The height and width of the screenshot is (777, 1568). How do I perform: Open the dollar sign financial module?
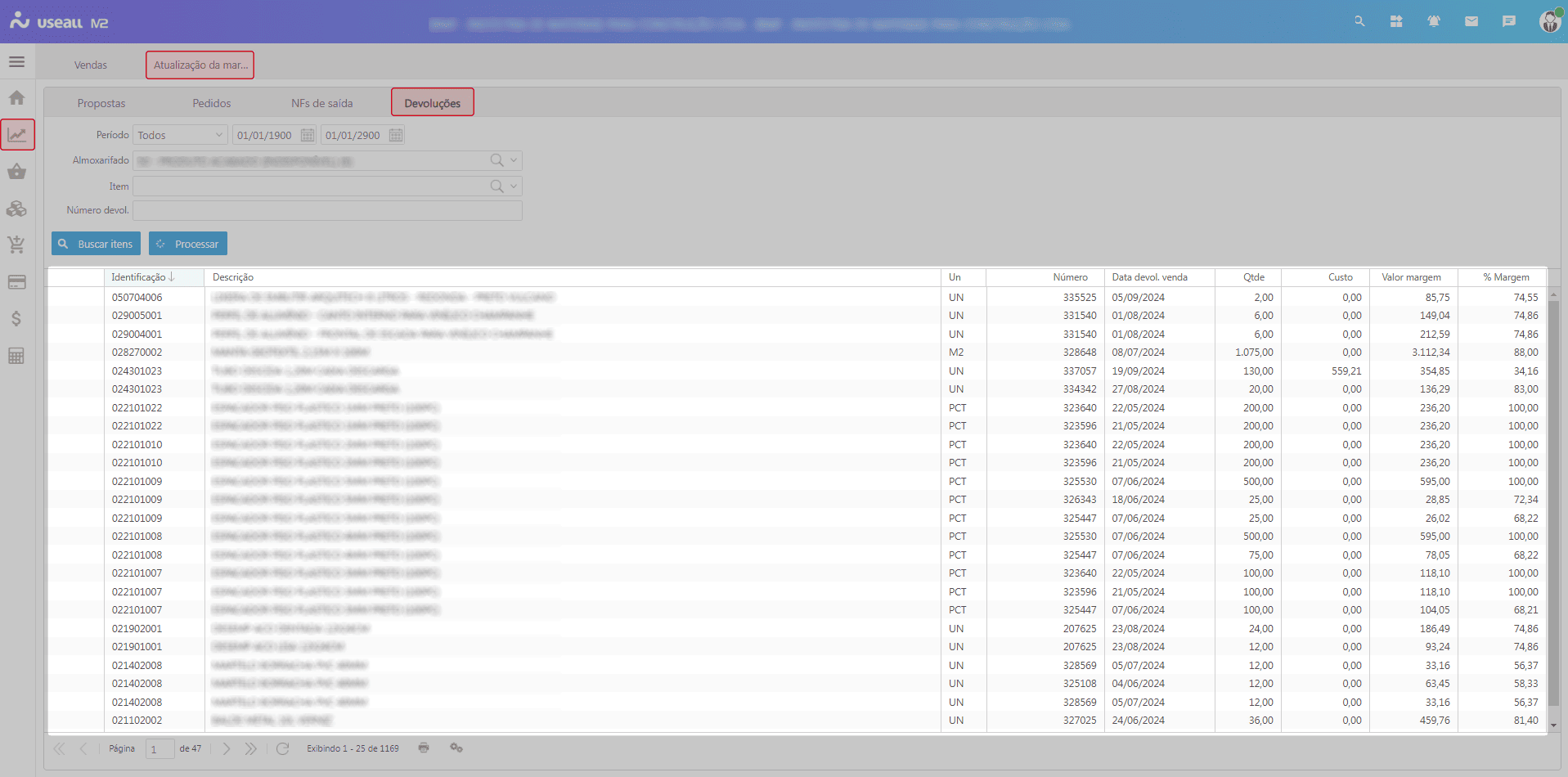tap(16, 319)
